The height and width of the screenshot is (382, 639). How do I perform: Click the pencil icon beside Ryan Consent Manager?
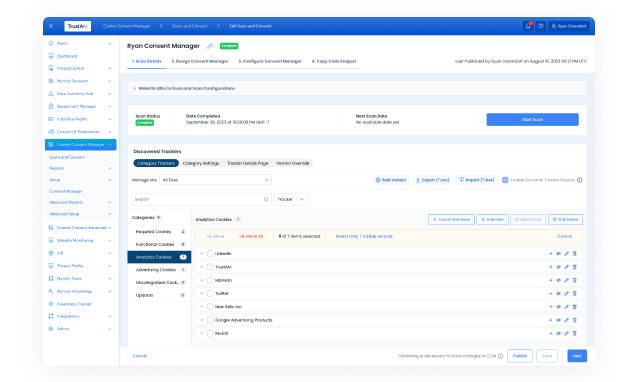click(209, 46)
